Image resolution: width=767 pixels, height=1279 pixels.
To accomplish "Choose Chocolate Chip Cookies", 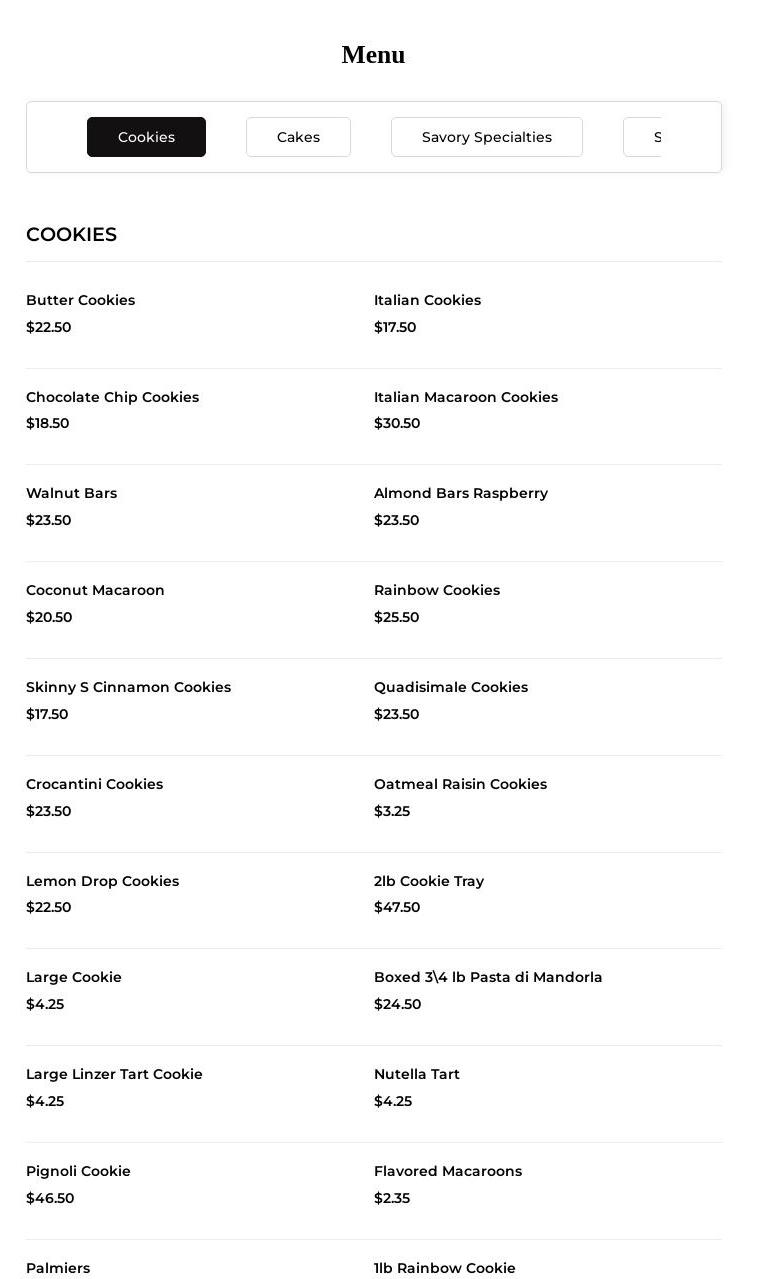I will pos(112,397).
